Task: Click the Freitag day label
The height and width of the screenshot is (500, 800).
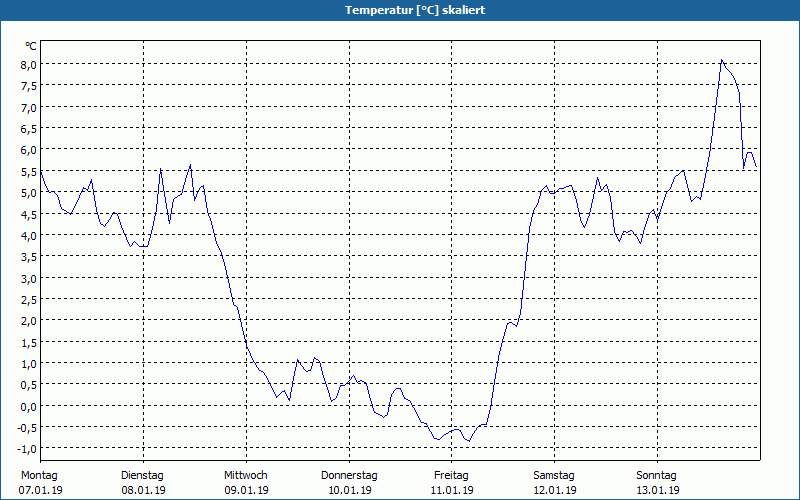Action: pos(452,475)
